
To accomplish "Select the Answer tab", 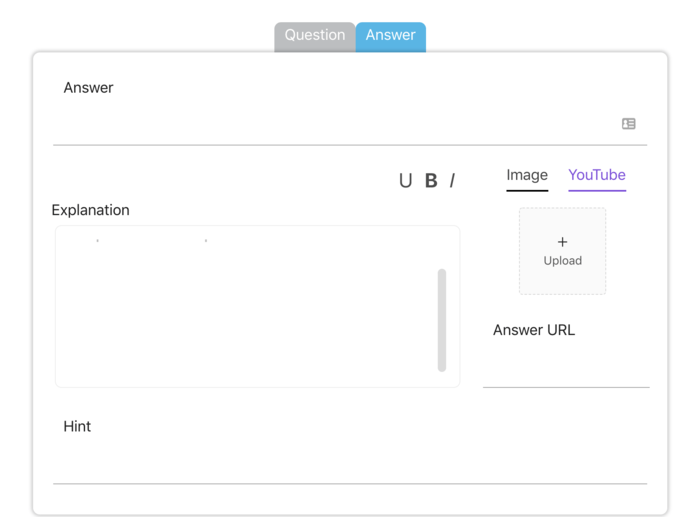I will coord(390,36).
